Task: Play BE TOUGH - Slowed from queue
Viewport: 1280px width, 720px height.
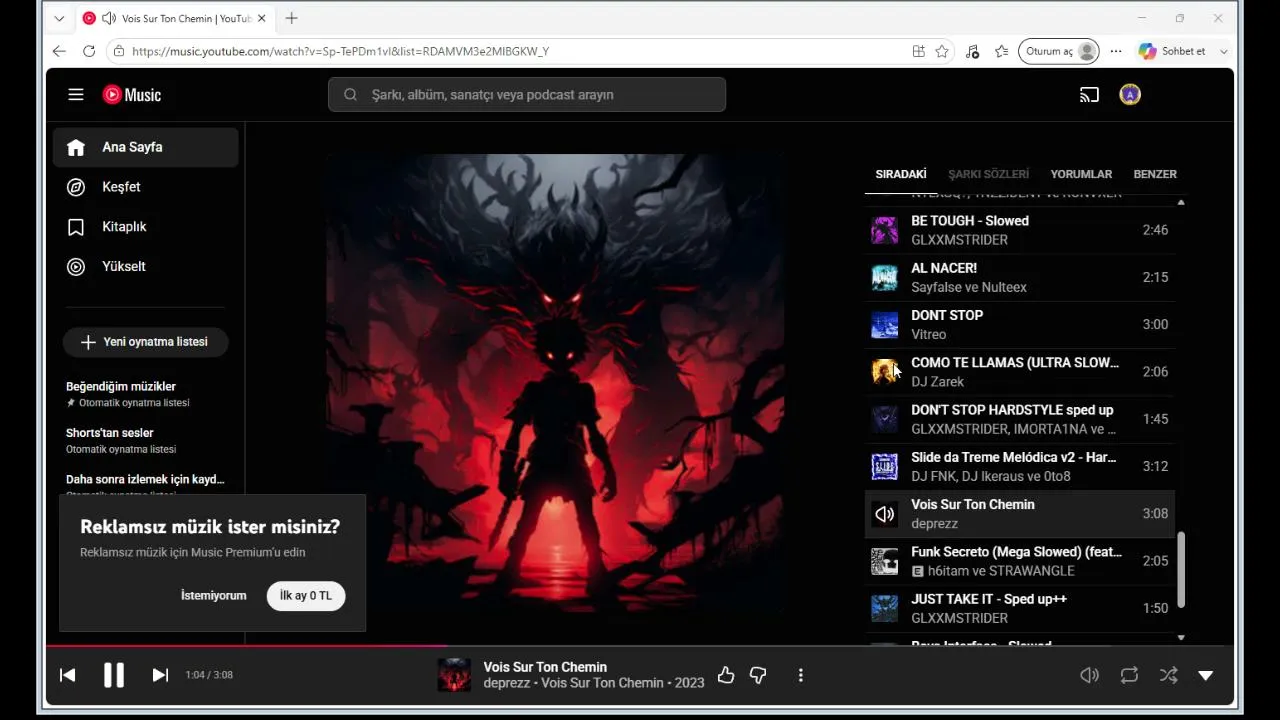Action: tap(1020, 230)
